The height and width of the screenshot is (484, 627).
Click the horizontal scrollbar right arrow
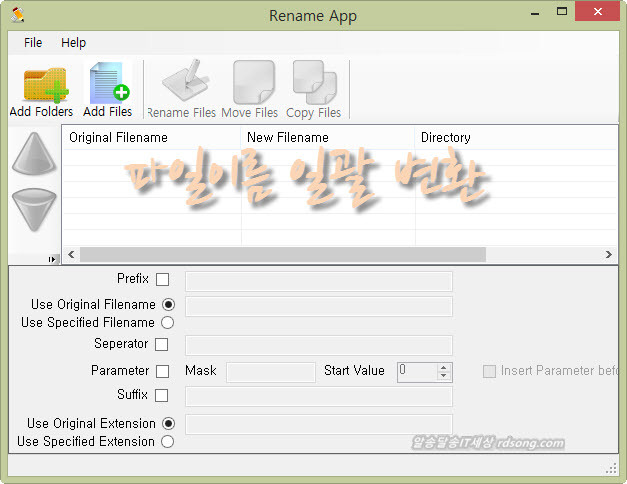tap(609, 255)
